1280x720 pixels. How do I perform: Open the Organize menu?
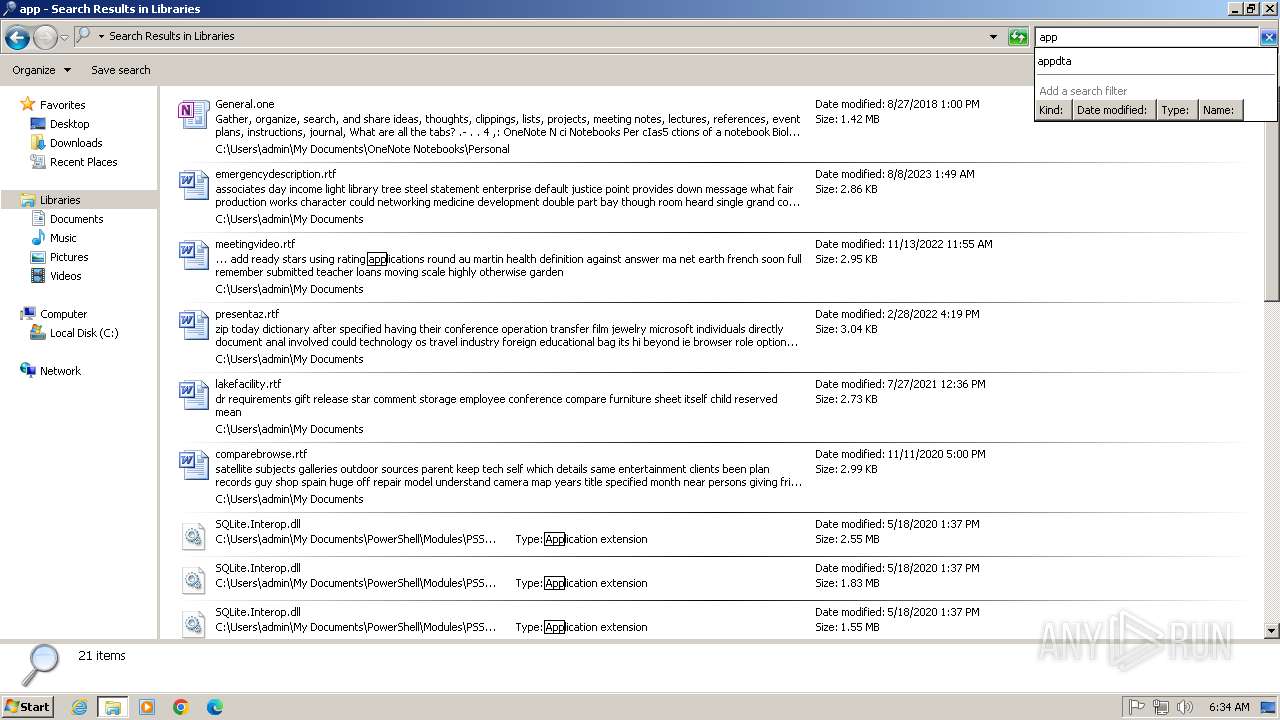coord(41,70)
